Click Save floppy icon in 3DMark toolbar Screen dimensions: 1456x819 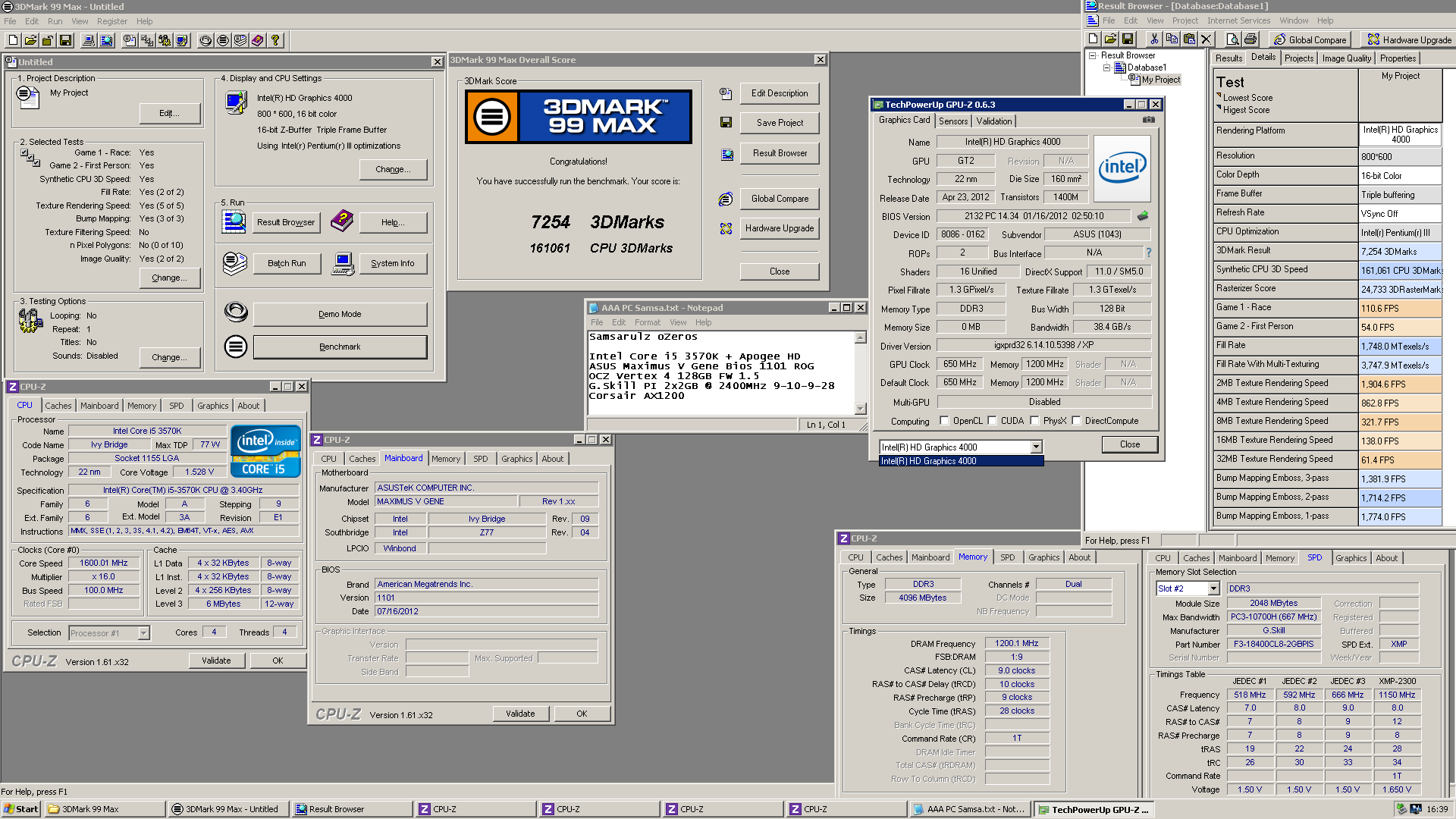point(65,40)
